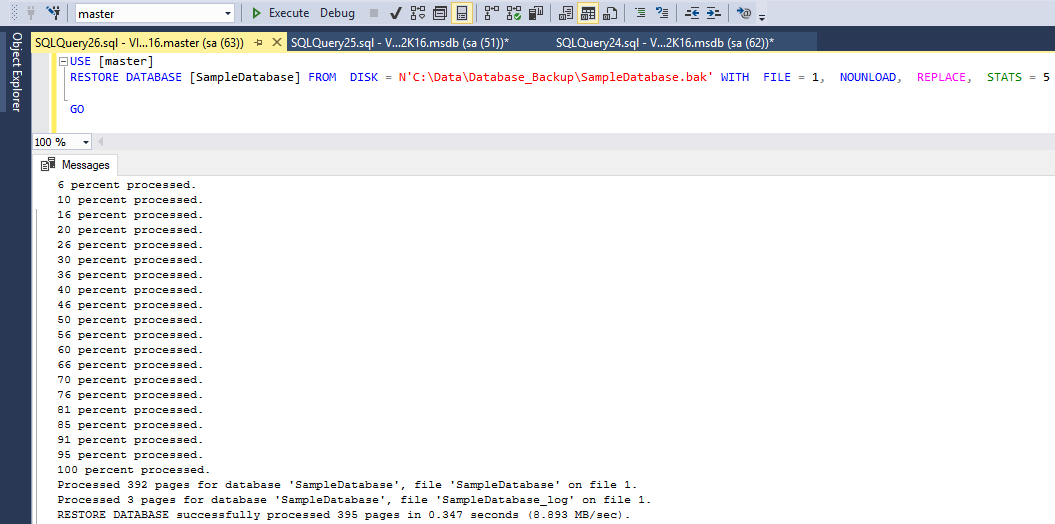Open the Object Explorer side panel

[x=16, y=72]
